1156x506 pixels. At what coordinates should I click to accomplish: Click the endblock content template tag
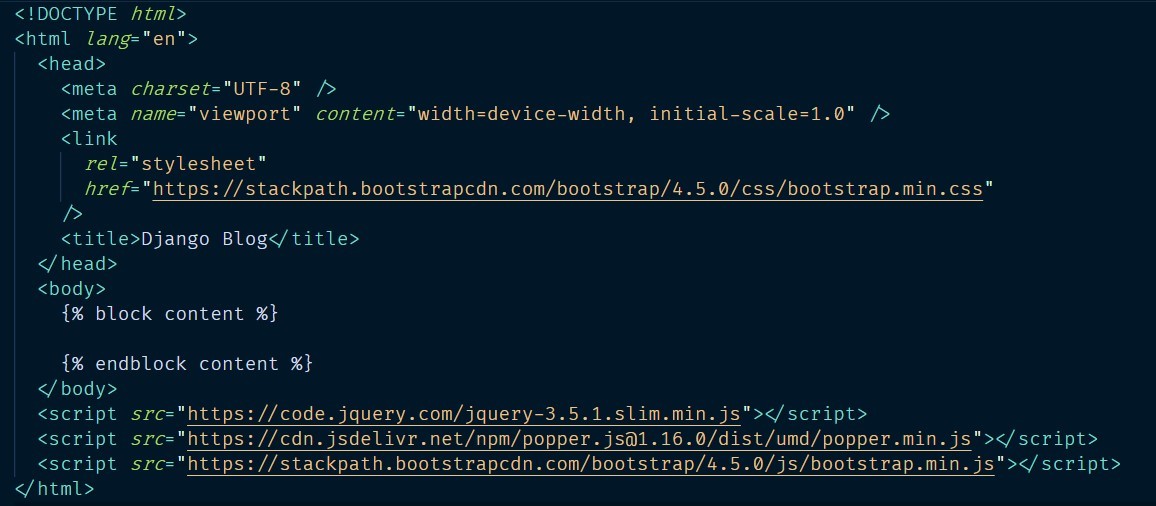click(187, 364)
